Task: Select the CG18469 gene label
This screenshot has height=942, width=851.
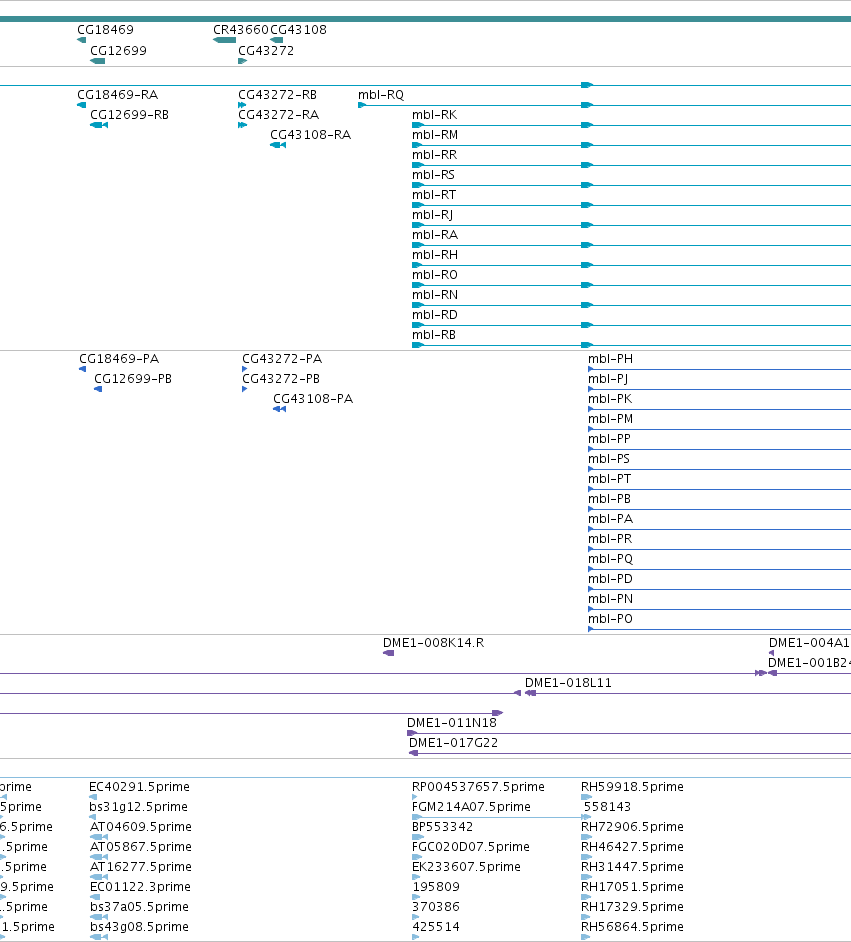Action: tap(106, 29)
